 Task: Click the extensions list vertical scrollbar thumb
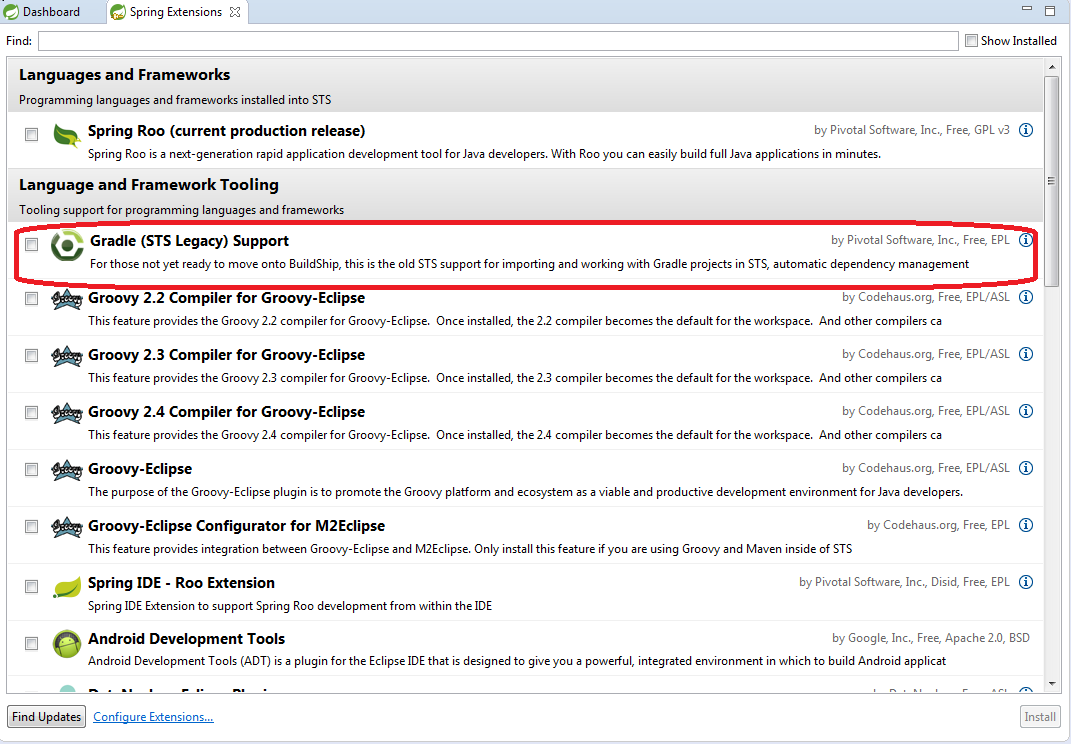coord(1051,180)
